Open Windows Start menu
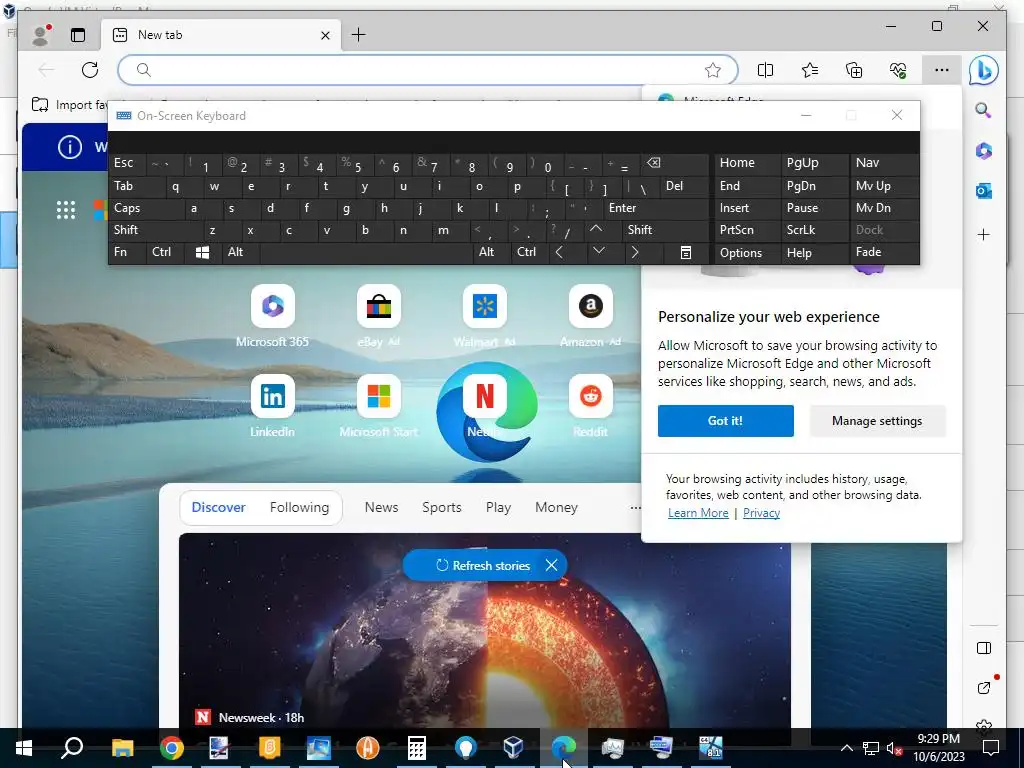 [24, 748]
